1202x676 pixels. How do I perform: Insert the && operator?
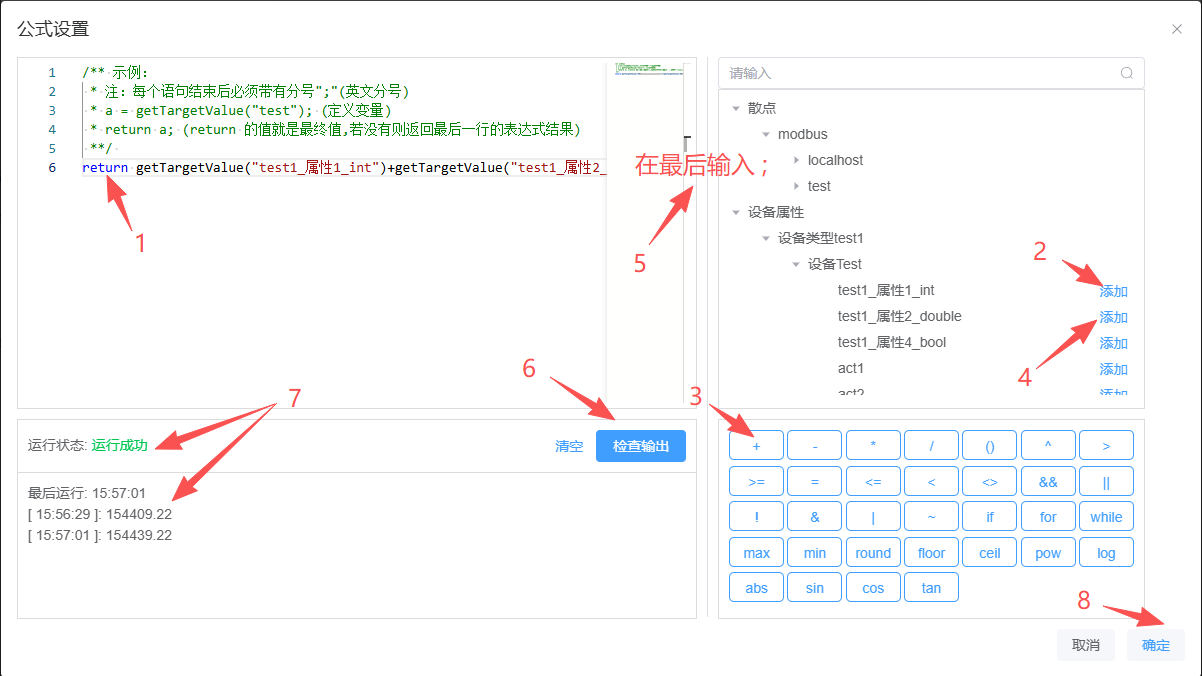tap(1048, 481)
